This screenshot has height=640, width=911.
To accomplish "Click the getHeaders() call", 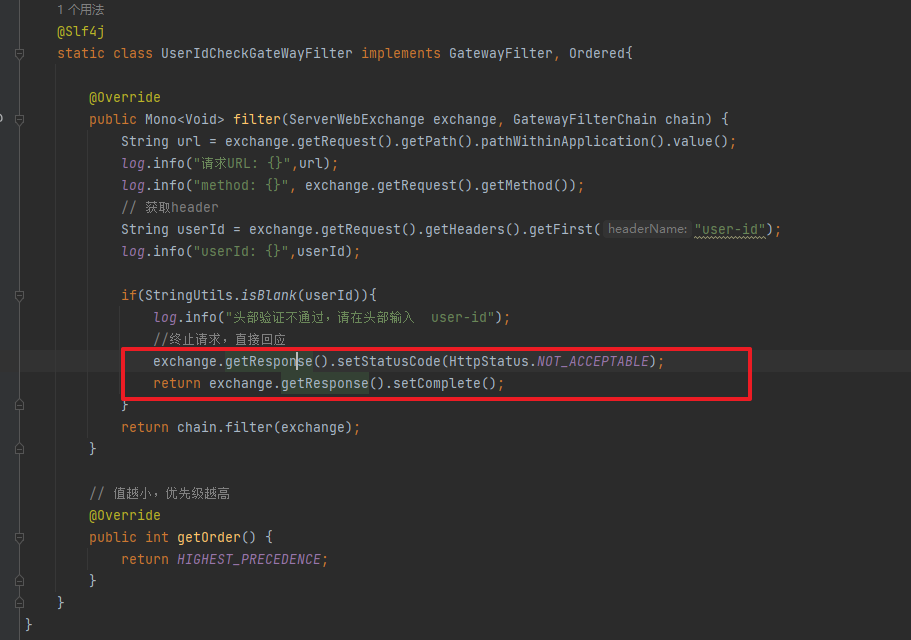I will coord(472,230).
